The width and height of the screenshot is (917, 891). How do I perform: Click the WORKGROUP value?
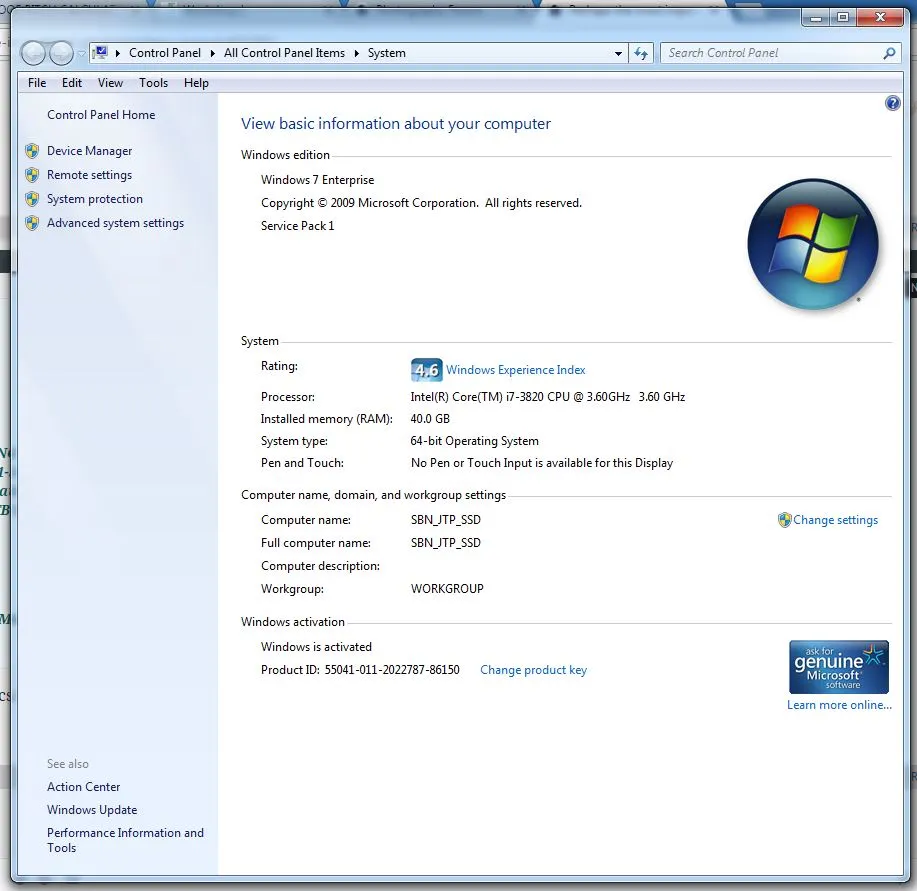447,589
